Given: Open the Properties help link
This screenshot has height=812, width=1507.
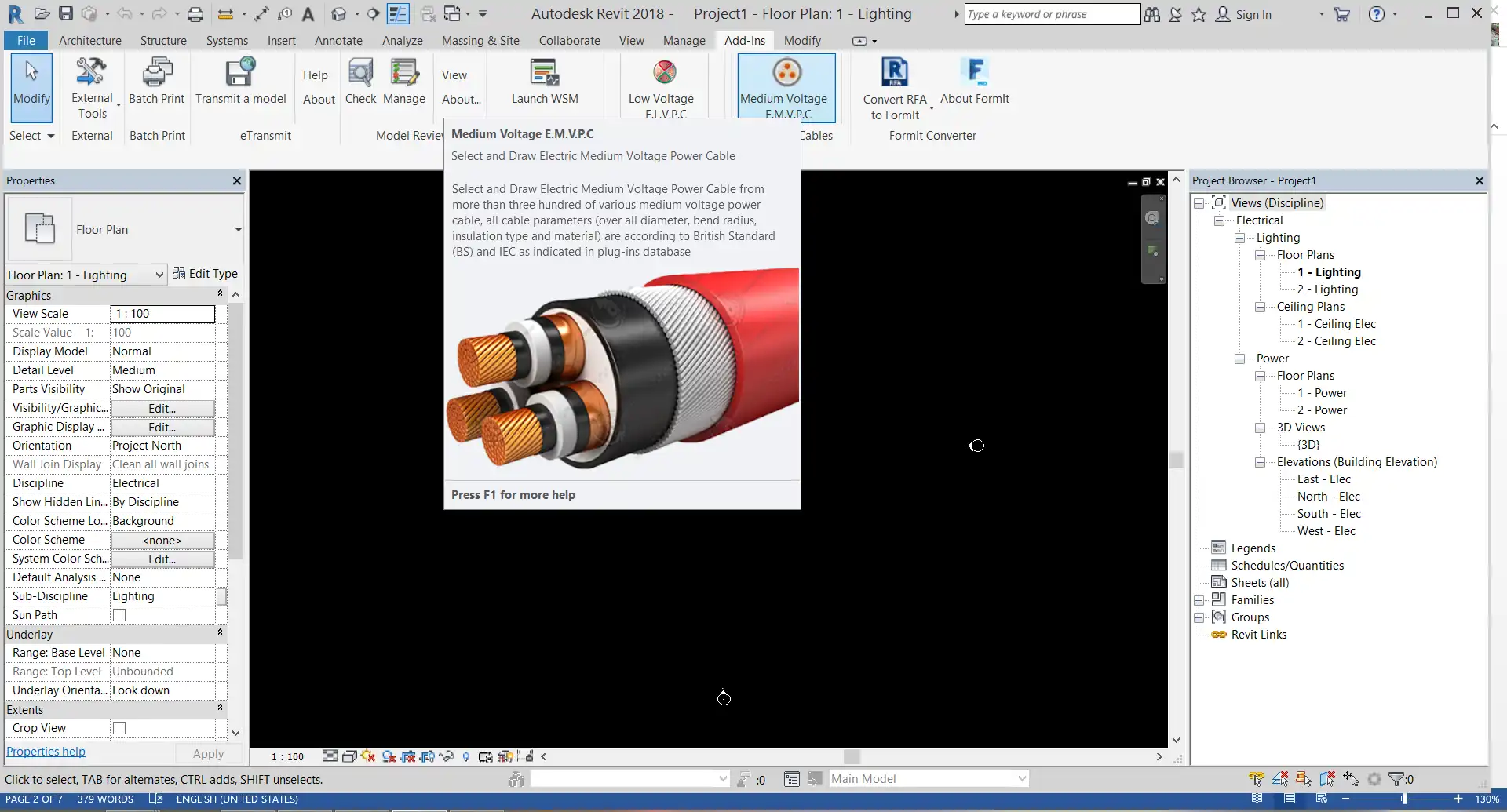Looking at the screenshot, I should point(46,752).
